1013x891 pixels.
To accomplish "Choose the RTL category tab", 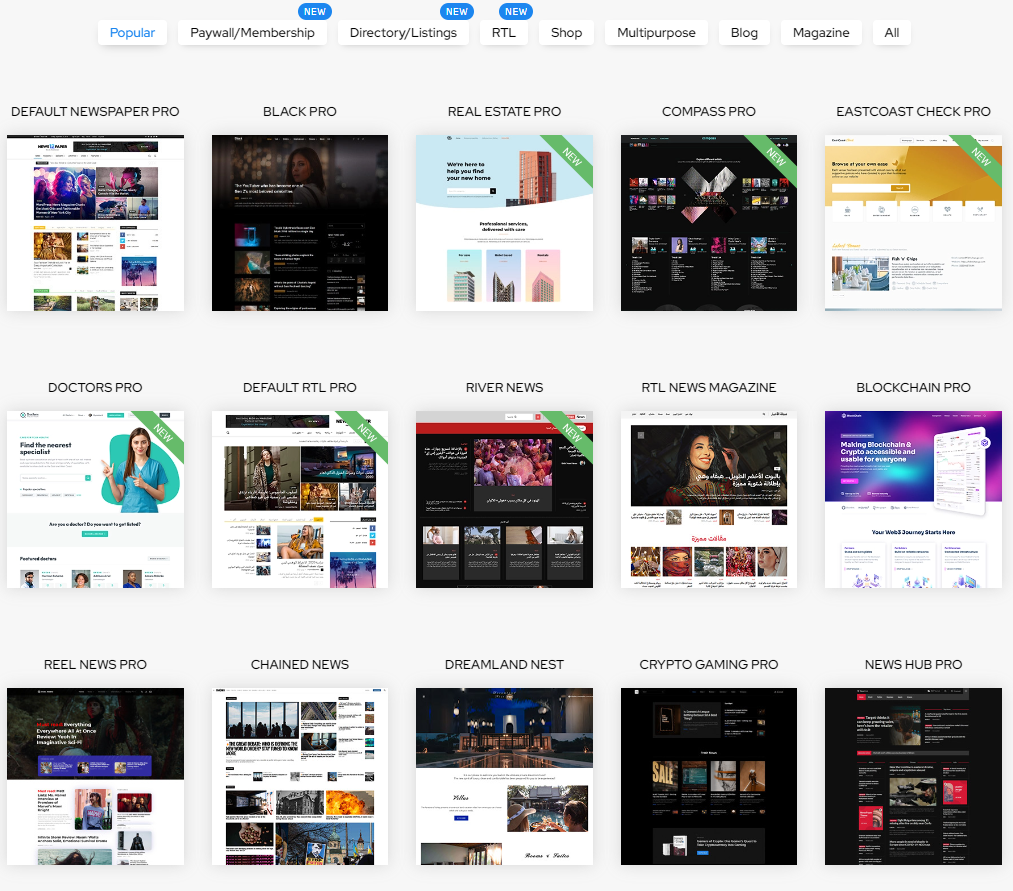I will (503, 33).
